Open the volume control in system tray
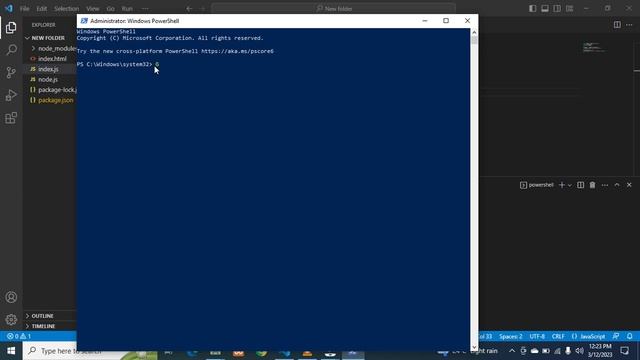Image resolution: width=640 pixels, height=360 pixels. pos(580,351)
